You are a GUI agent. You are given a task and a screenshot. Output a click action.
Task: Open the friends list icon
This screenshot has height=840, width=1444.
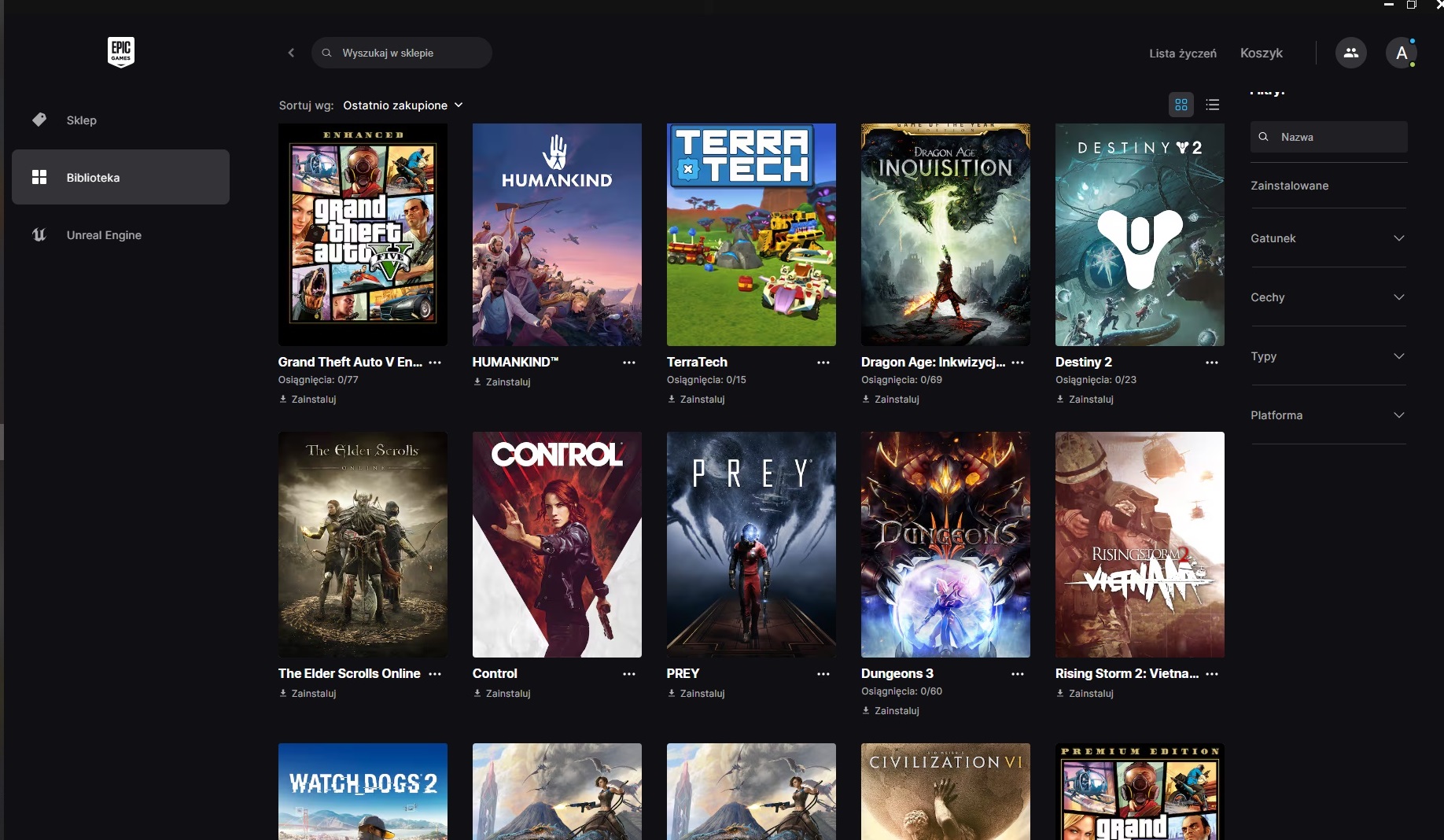pos(1351,53)
